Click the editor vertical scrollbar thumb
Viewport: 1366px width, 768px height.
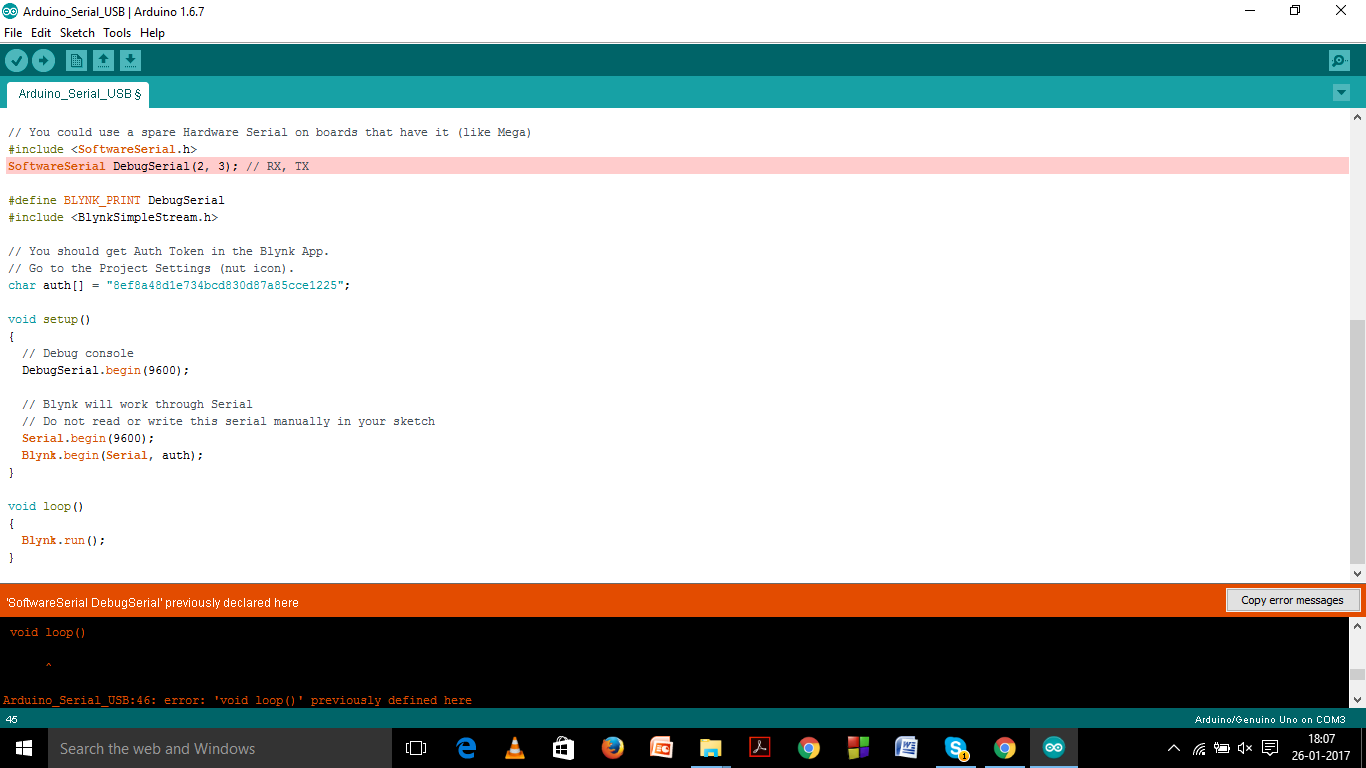pos(1357,440)
